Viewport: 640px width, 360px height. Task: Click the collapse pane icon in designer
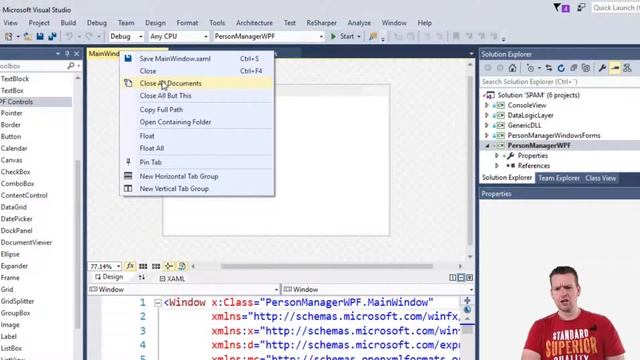point(469,278)
